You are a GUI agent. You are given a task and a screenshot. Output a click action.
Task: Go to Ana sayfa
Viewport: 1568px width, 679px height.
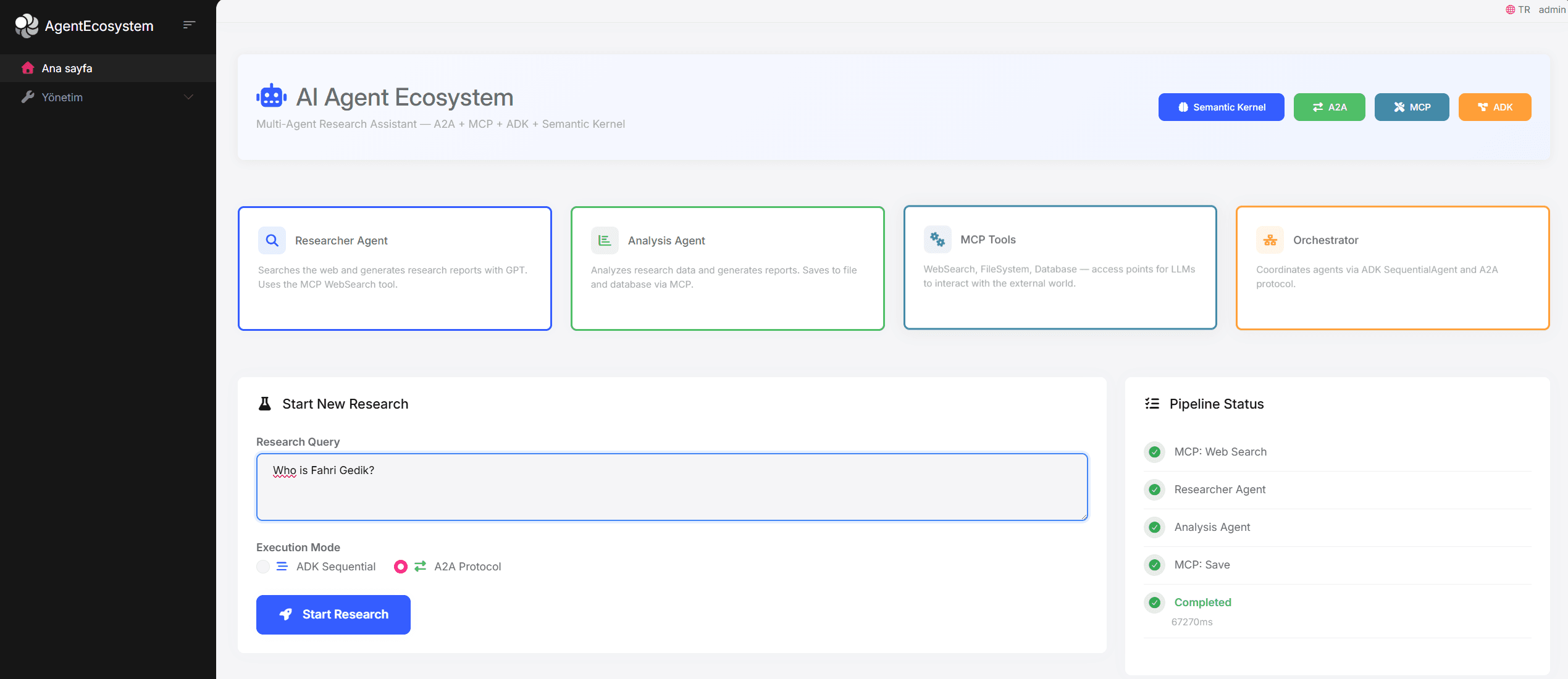click(x=66, y=68)
